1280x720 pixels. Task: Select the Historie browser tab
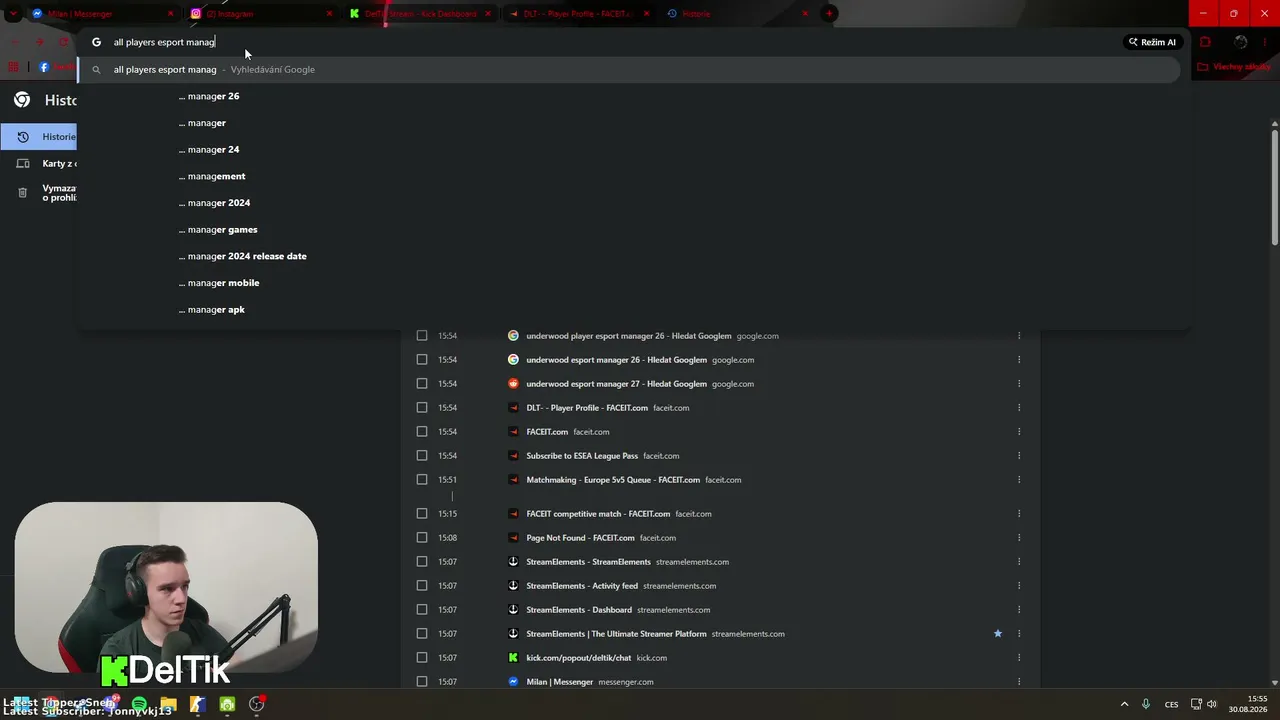[x=738, y=14]
